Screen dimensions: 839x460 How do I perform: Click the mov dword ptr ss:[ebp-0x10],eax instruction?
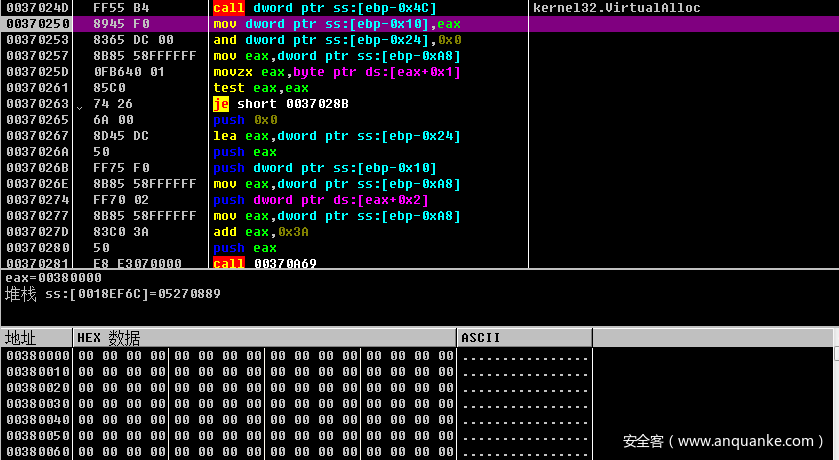pos(337,24)
